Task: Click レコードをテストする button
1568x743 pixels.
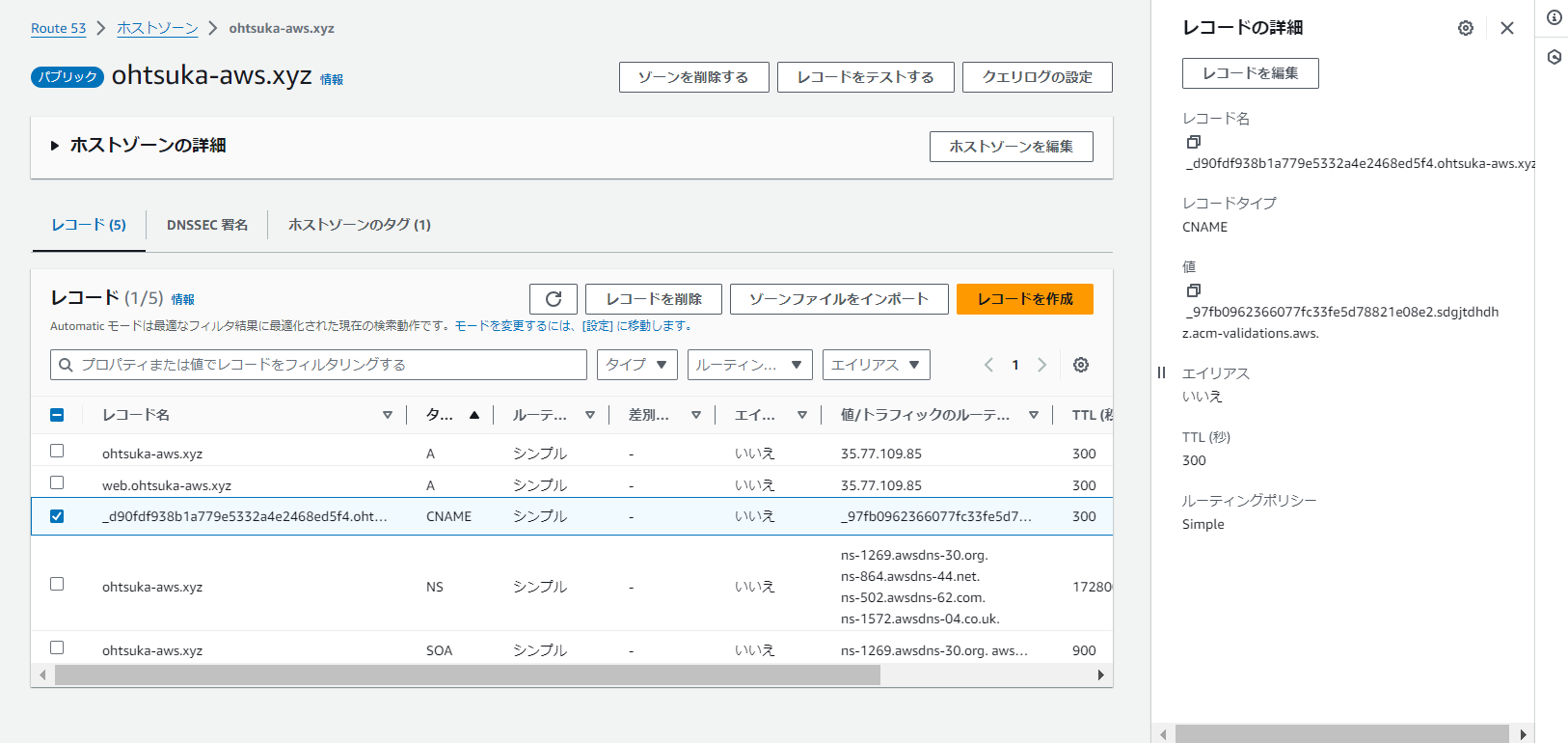Action: click(x=866, y=77)
